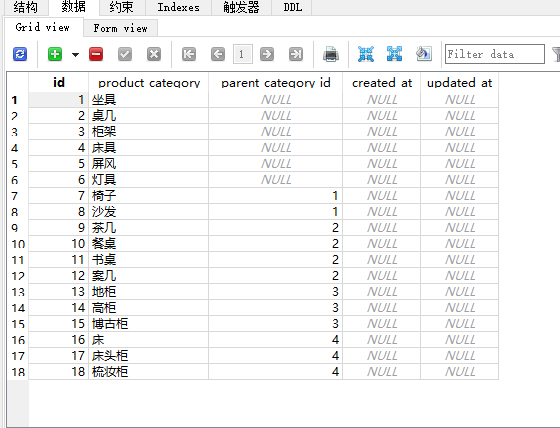Open the dropdown arrow beside insert row
Image resolution: width=560 pixels, height=428 pixels.
[x=75, y=55]
